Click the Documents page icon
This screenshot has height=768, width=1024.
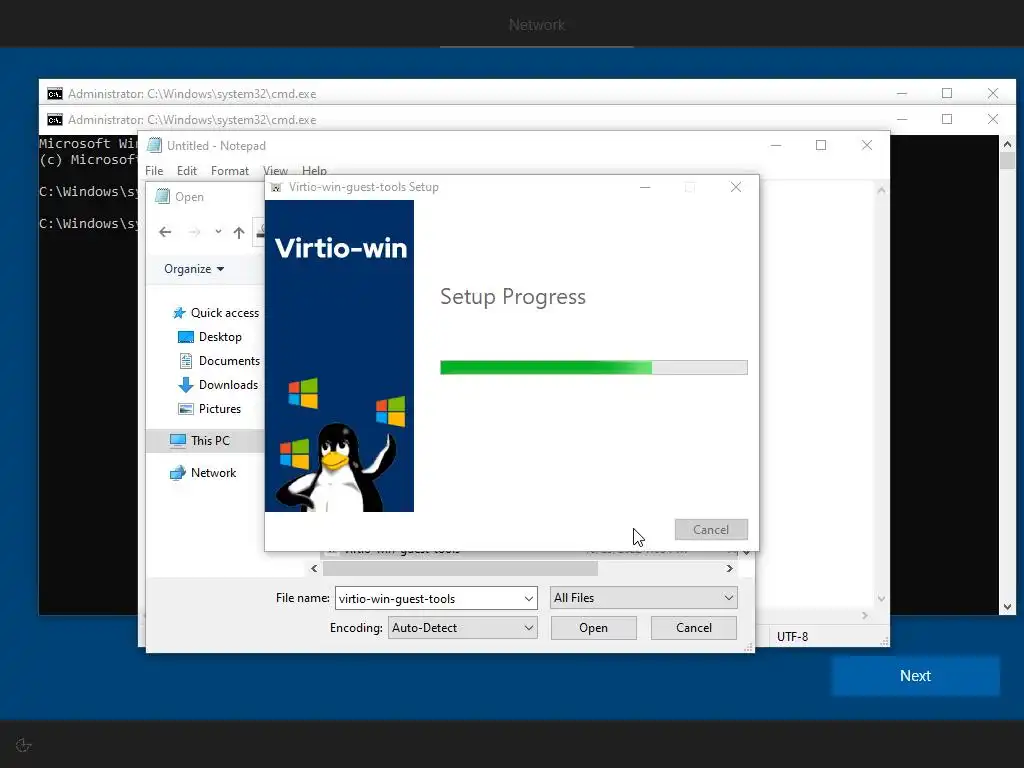(x=186, y=360)
